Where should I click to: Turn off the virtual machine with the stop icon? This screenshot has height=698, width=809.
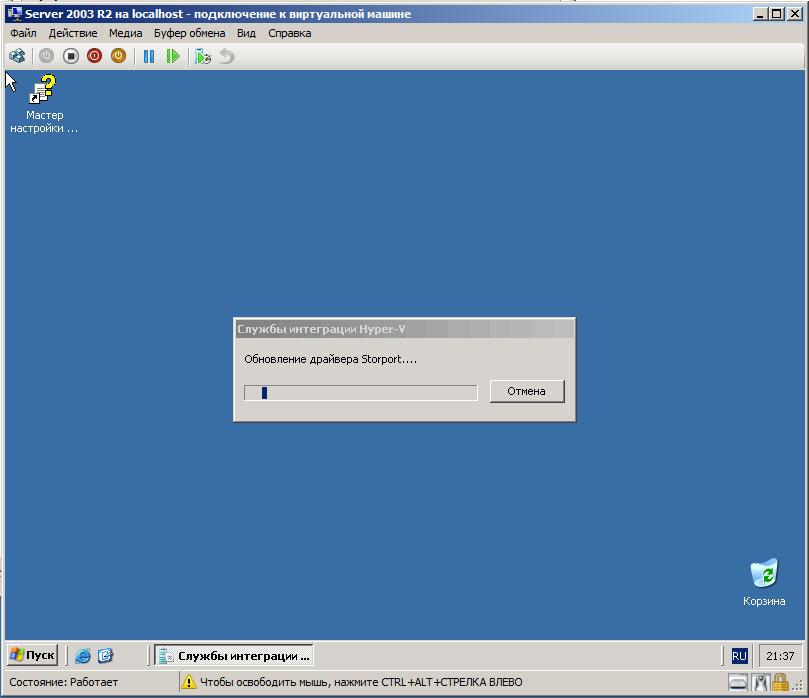(71, 56)
